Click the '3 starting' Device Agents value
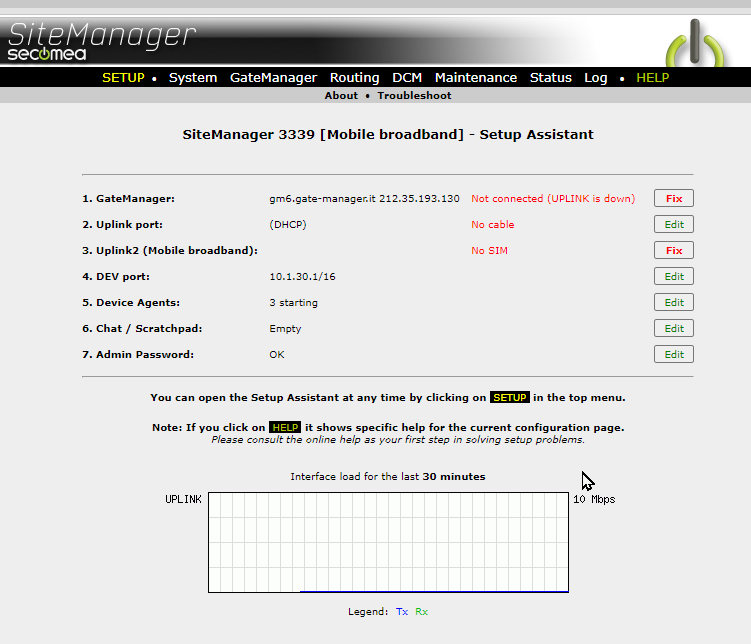Screen dimensions: 751x644 (293, 303)
